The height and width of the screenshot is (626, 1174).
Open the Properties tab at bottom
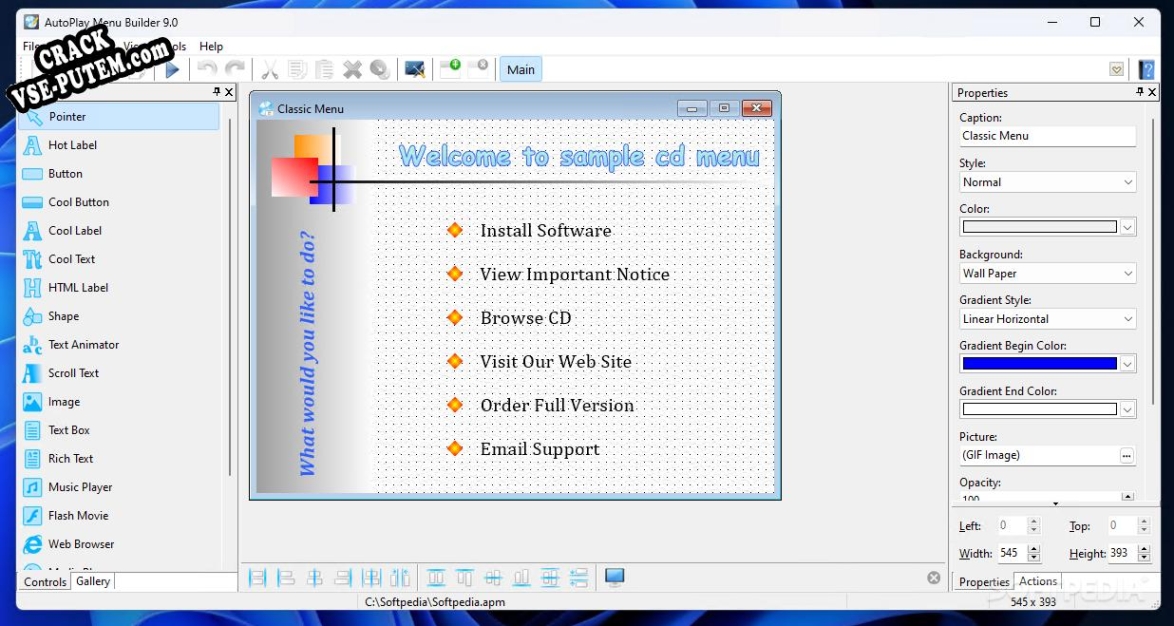[x=984, y=582]
